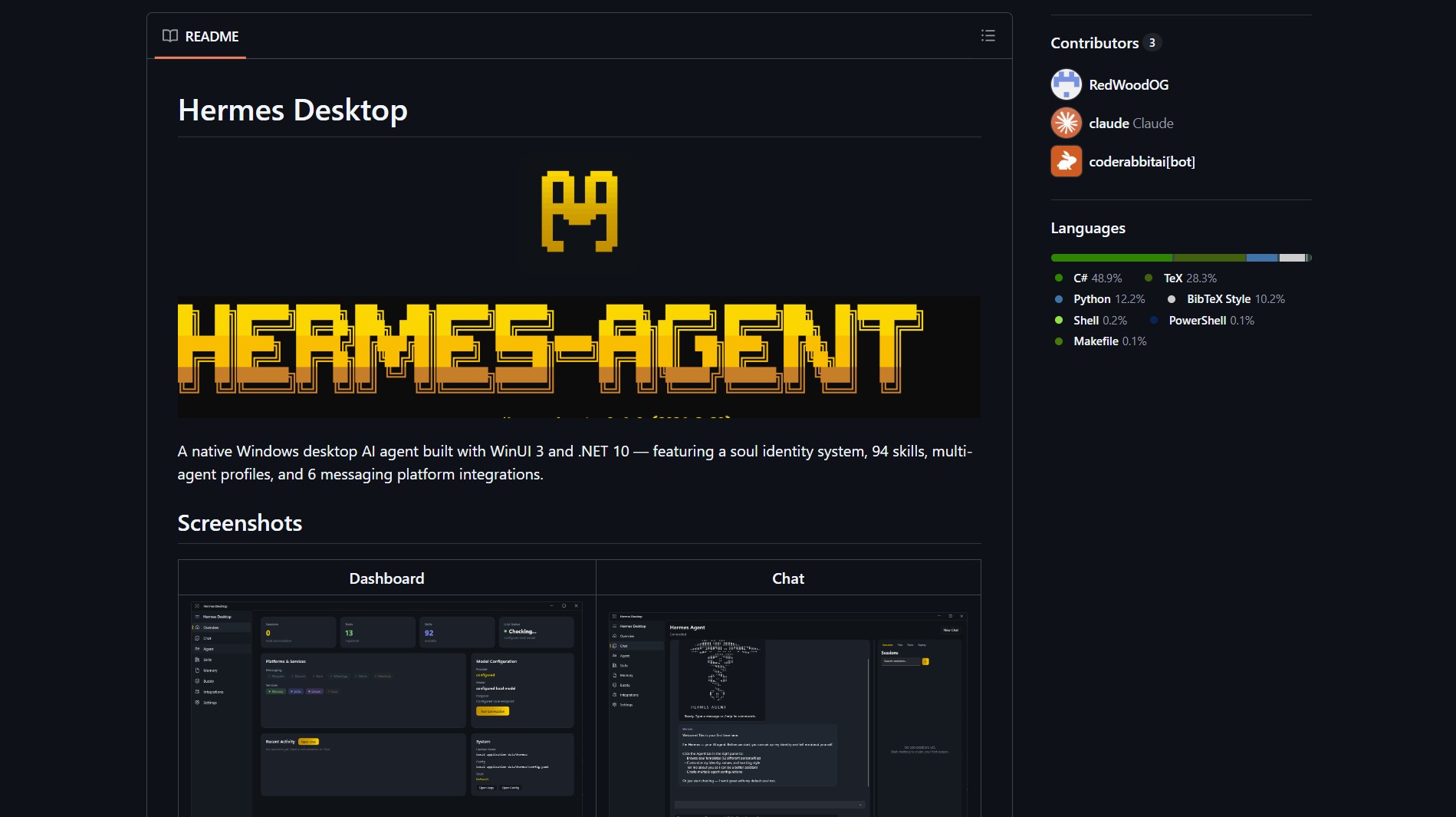Image resolution: width=1456 pixels, height=817 pixels.
Task: Open the README outline icon
Action: point(988,36)
